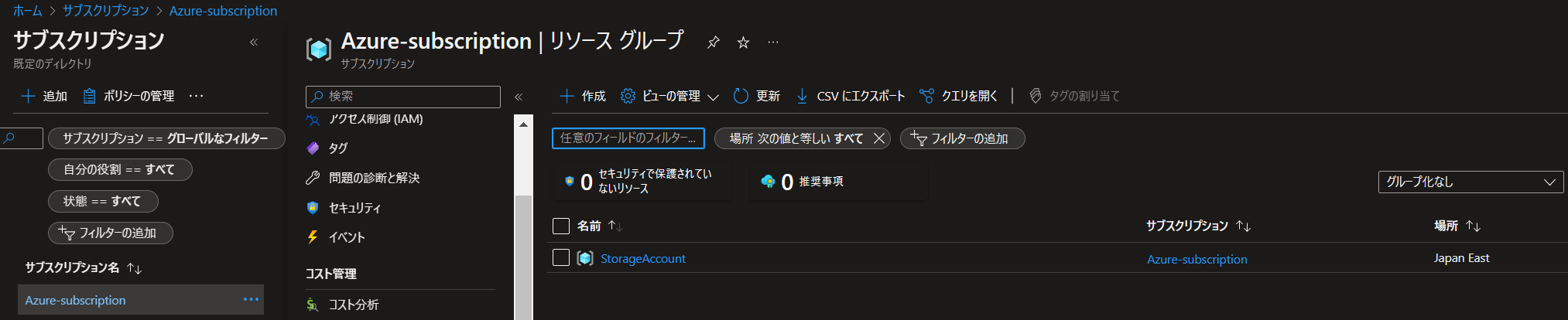
Task: Pin the Azure-subscription blade
Action: [x=714, y=42]
